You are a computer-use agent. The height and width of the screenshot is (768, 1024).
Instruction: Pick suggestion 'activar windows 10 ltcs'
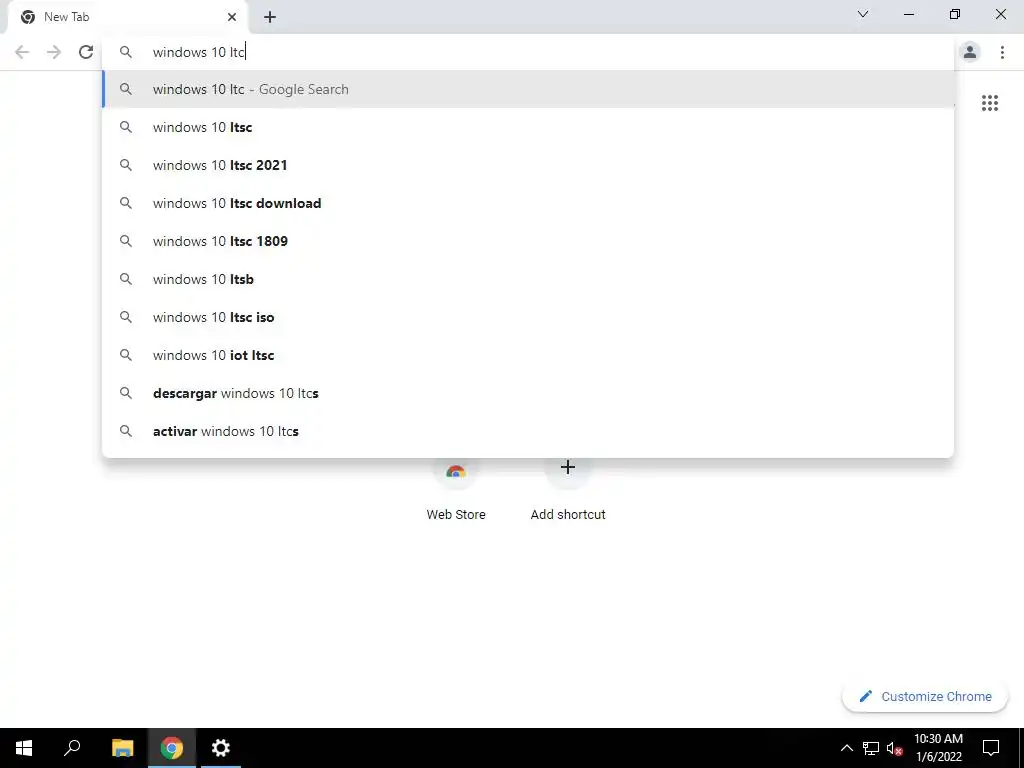(528, 431)
